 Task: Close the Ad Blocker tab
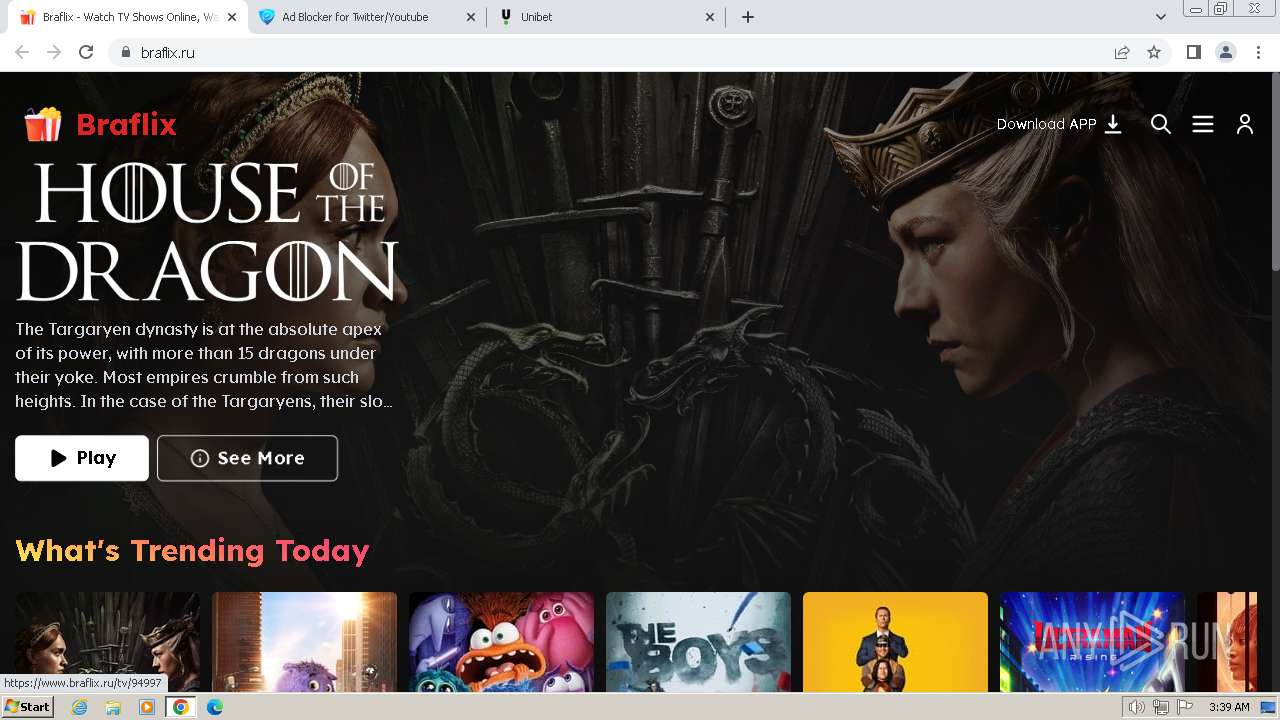click(x=471, y=17)
